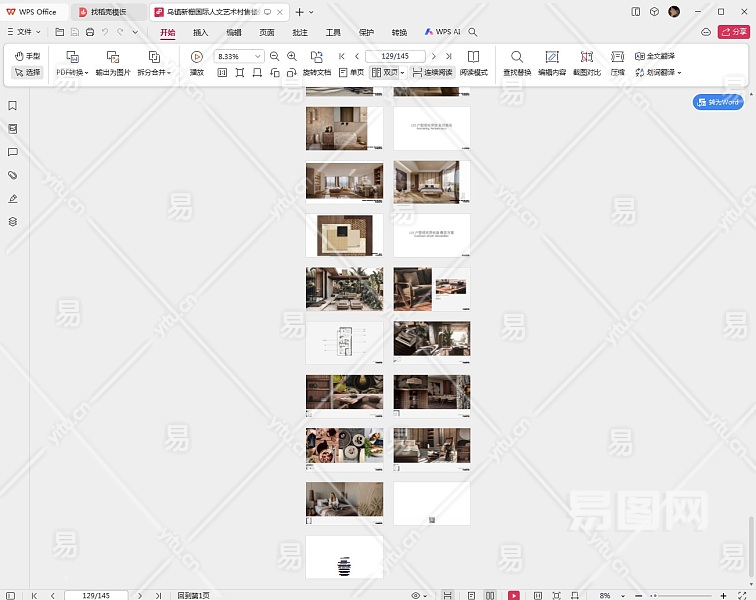Open the 插入 insert tab

click(201, 32)
